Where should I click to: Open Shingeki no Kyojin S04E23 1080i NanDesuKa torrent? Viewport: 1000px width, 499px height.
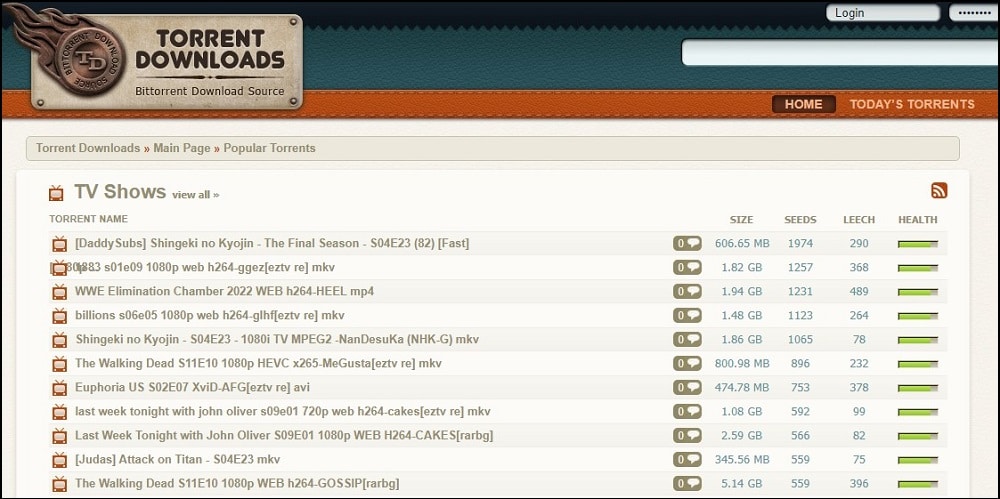[277, 339]
